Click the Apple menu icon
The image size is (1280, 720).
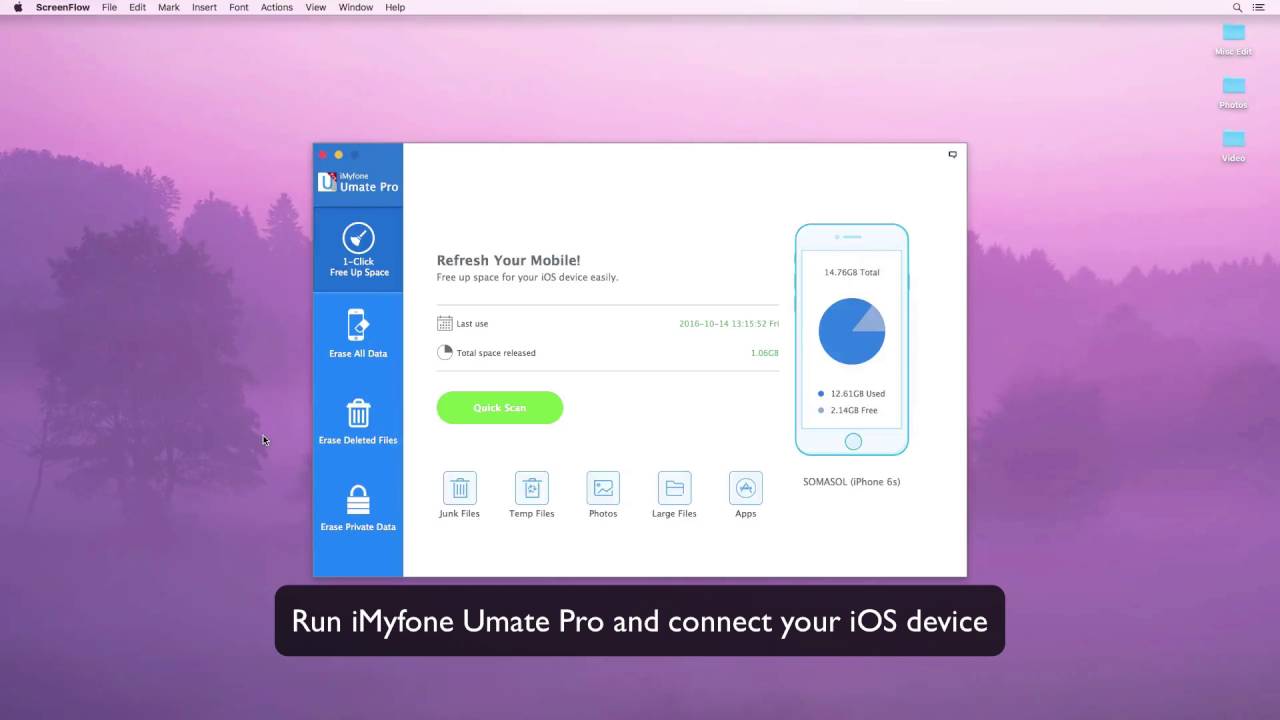point(18,7)
